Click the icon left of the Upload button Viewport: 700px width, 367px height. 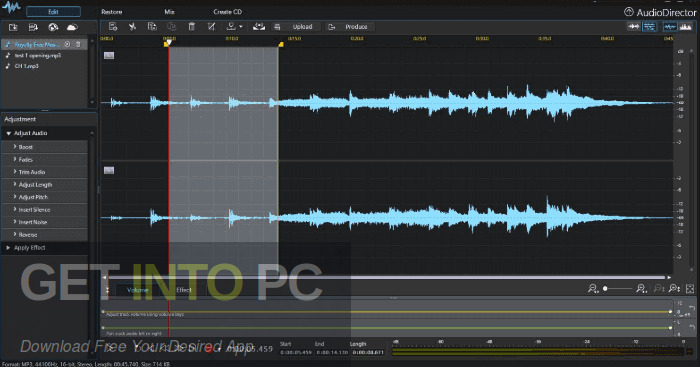(x=277, y=27)
